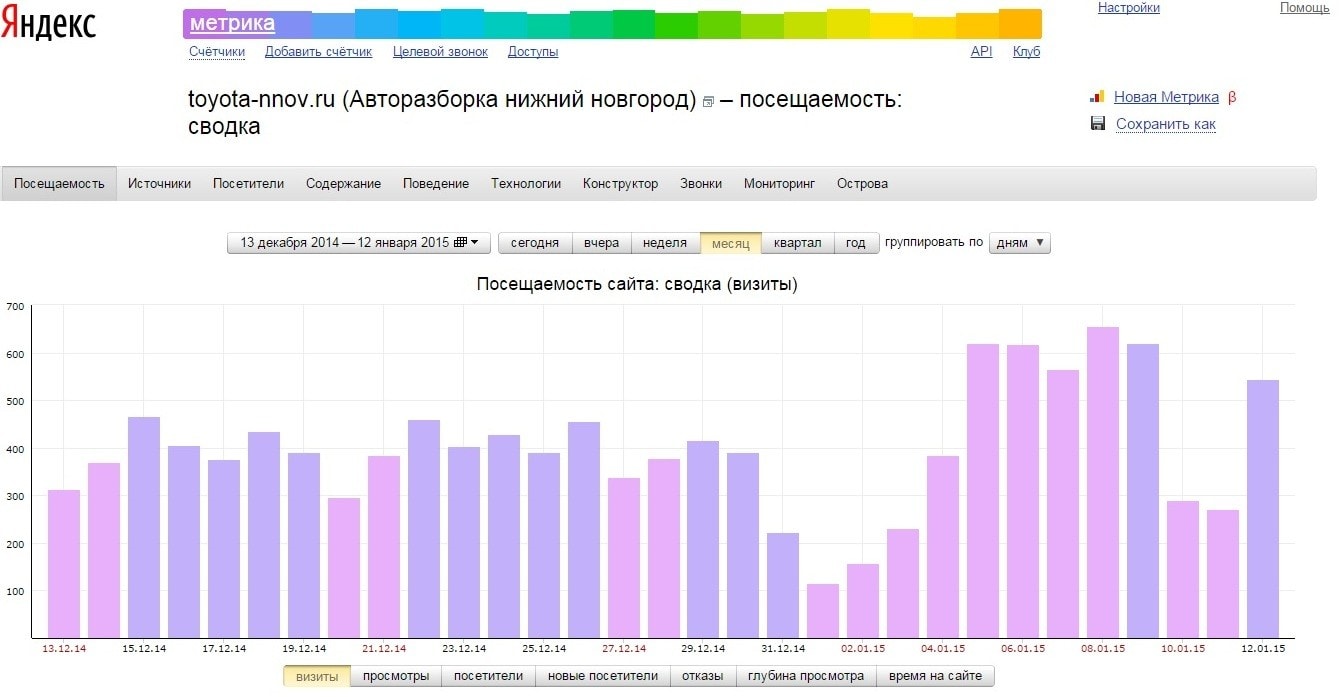
Task: Click the 02.01.15 axis date label
Action: [863, 649]
